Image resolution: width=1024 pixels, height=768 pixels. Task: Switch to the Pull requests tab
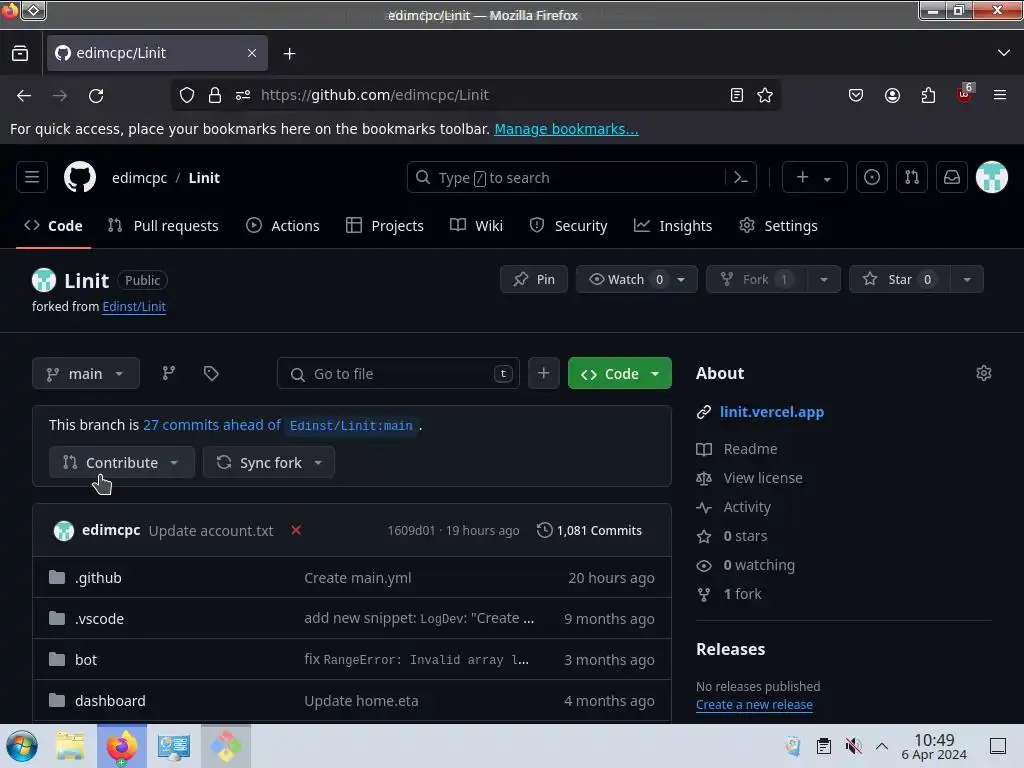click(x=163, y=226)
